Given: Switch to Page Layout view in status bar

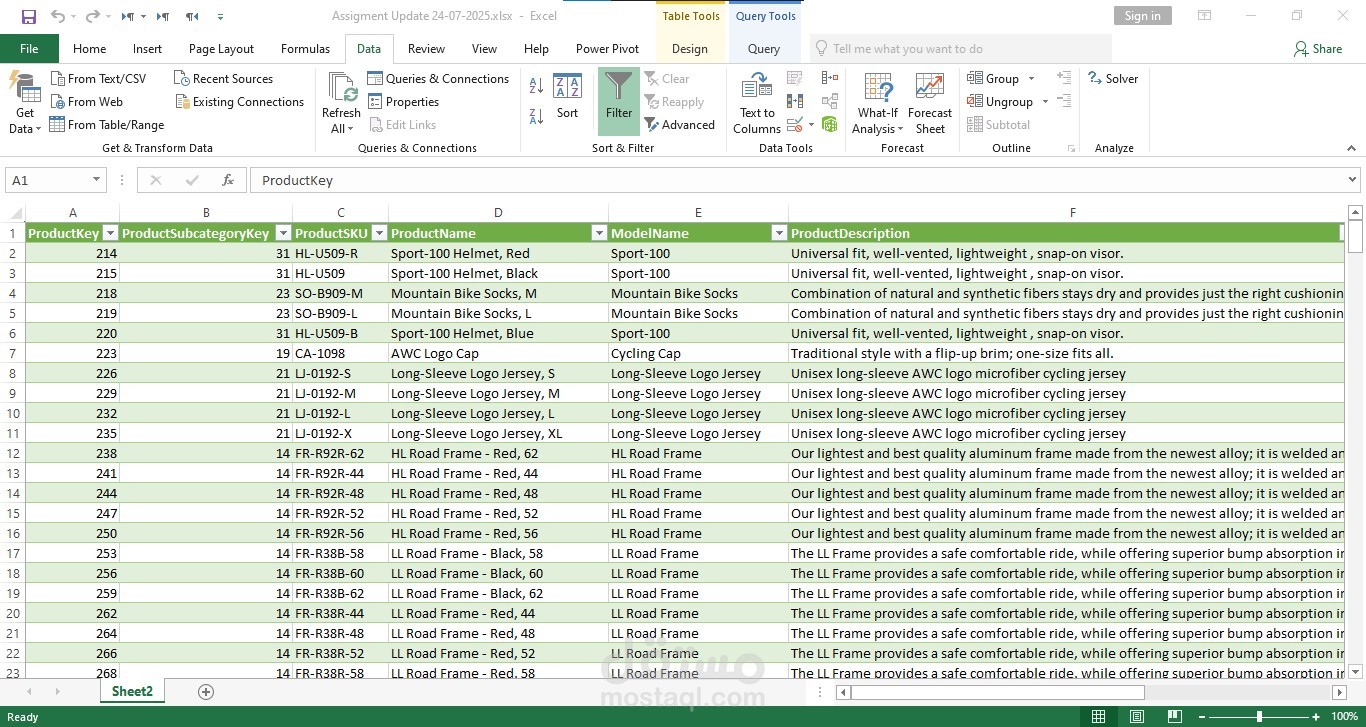Looking at the screenshot, I should tap(1137, 717).
